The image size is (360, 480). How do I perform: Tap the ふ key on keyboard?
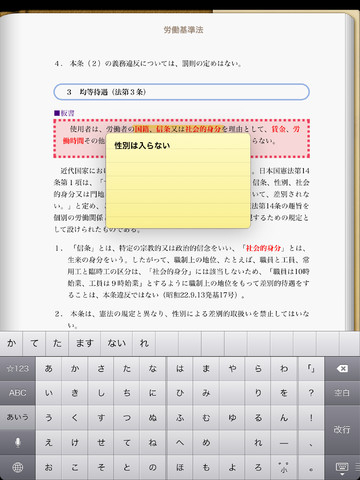180,418
